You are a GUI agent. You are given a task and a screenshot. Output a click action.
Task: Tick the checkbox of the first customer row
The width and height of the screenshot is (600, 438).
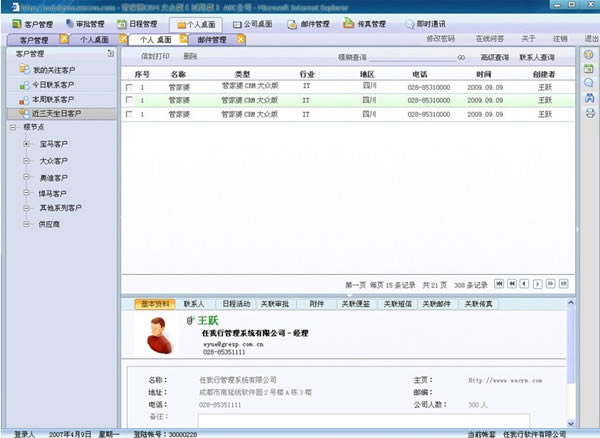coord(128,88)
